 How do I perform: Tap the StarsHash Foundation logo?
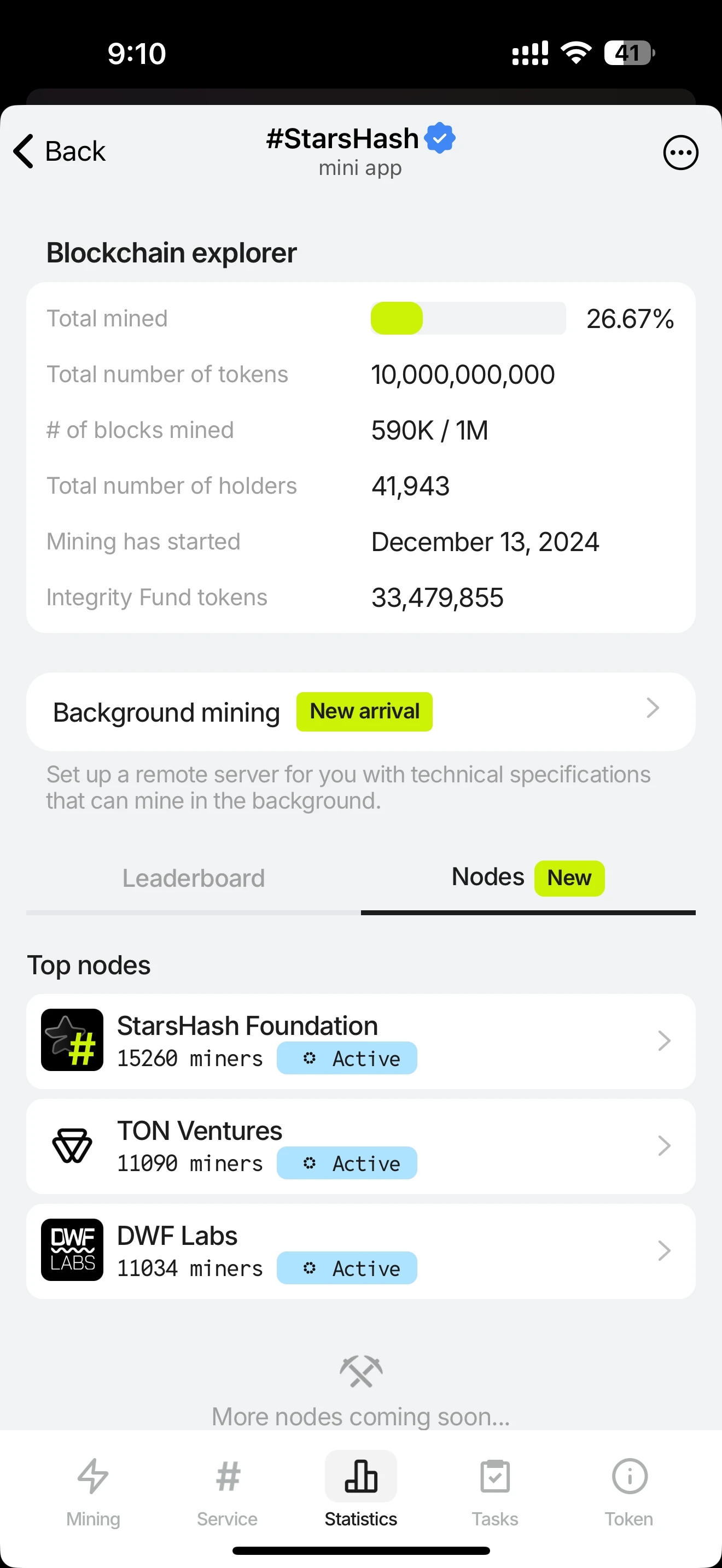coord(72,1040)
